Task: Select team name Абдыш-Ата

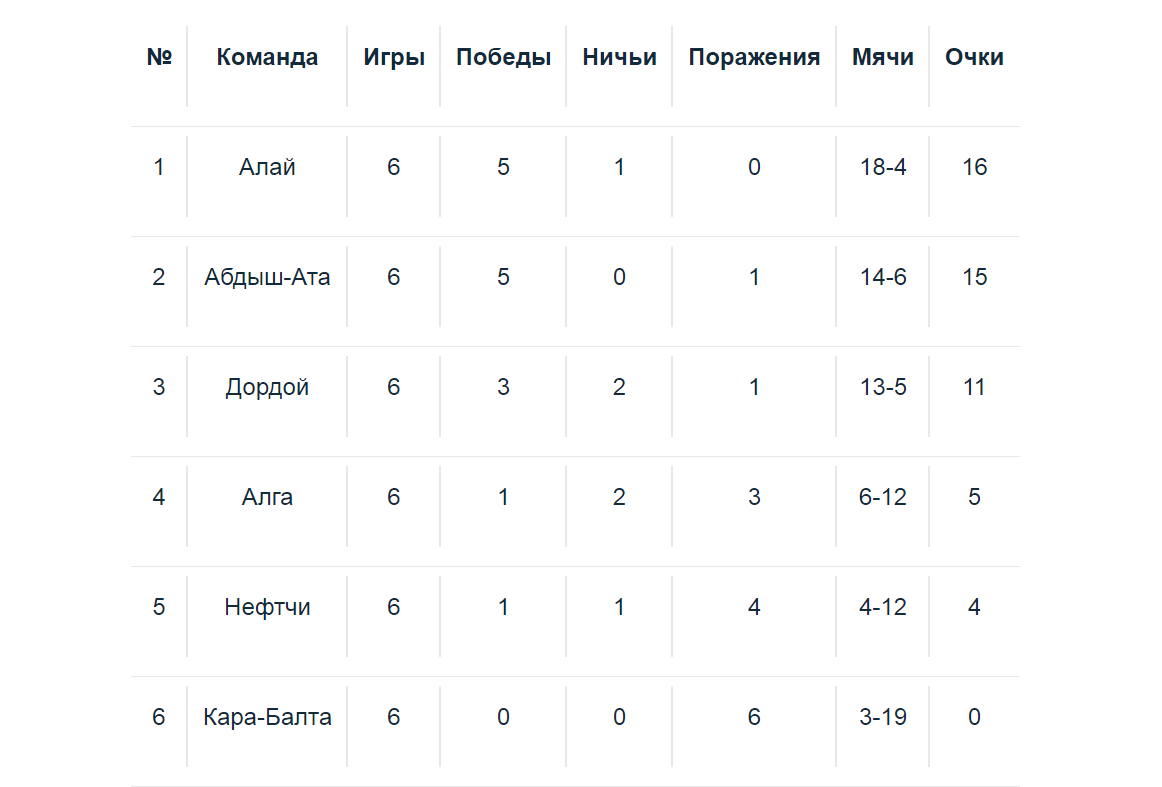Action: point(267,277)
